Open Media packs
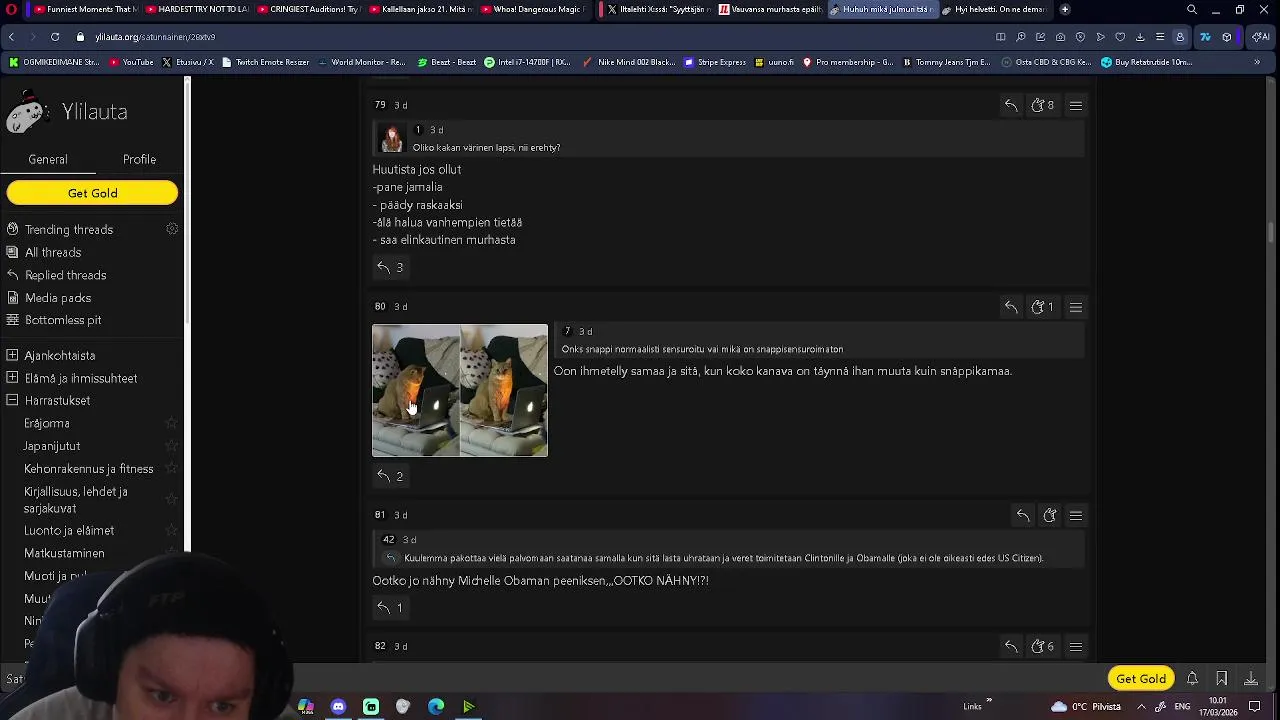 (58, 298)
